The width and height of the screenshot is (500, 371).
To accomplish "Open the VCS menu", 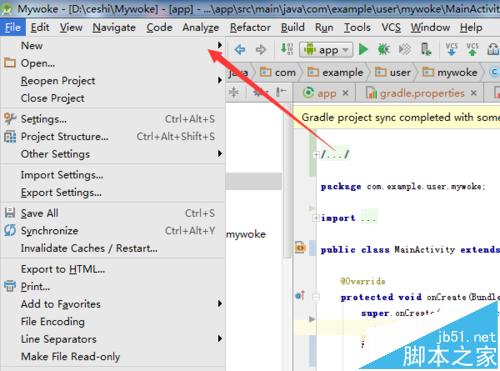I will click(391, 27).
